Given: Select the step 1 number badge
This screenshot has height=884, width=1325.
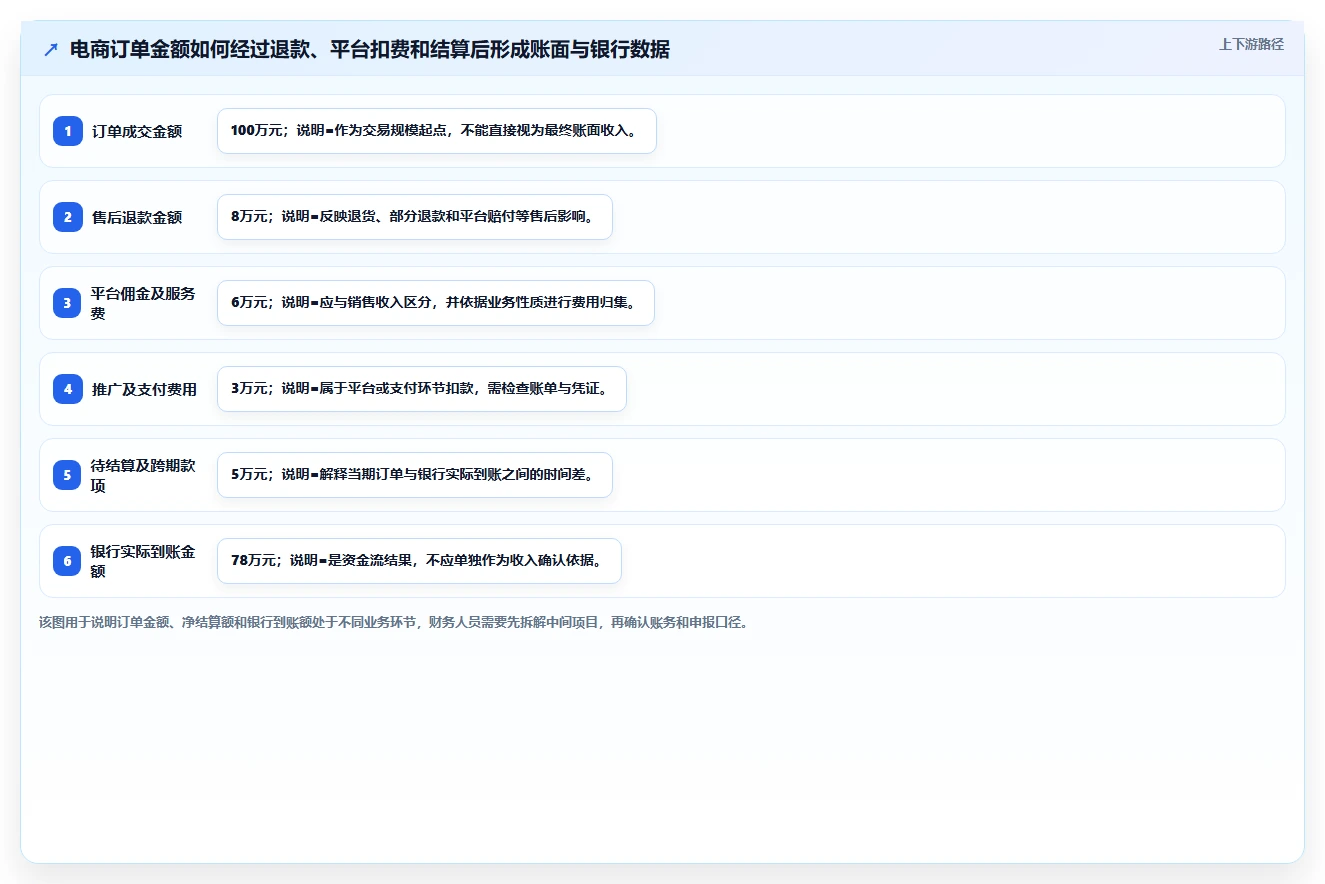Looking at the screenshot, I should [x=68, y=131].
